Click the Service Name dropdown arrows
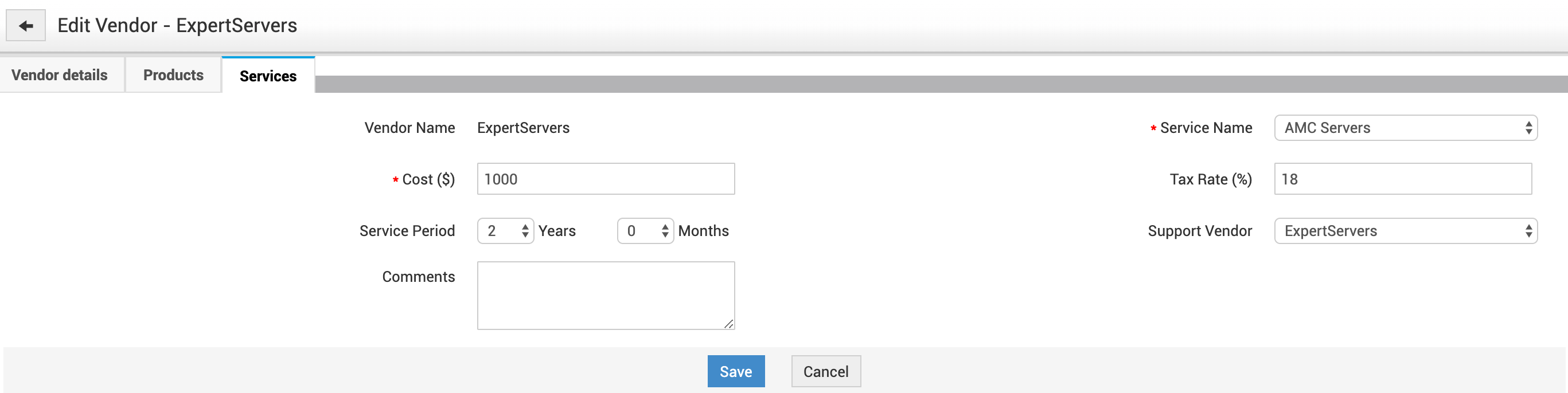 point(1528,128)
